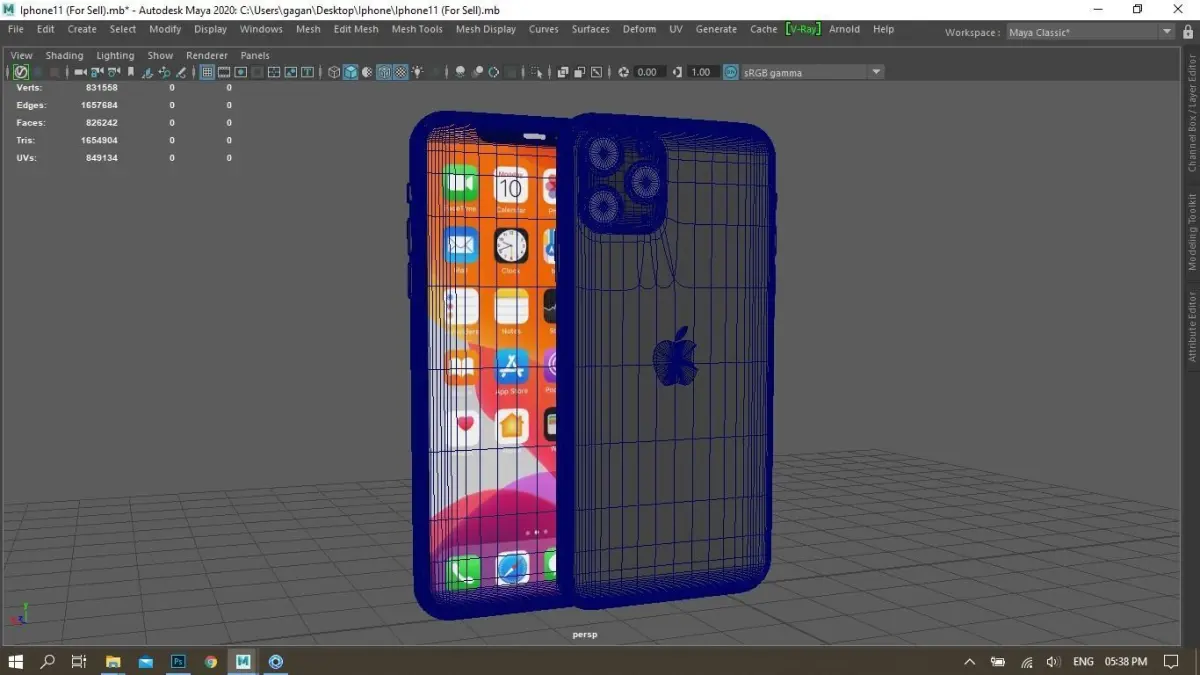This screenshot has height=675, width=1200.
Task: Click the Use Default Material icon
Action: (366, 72)
